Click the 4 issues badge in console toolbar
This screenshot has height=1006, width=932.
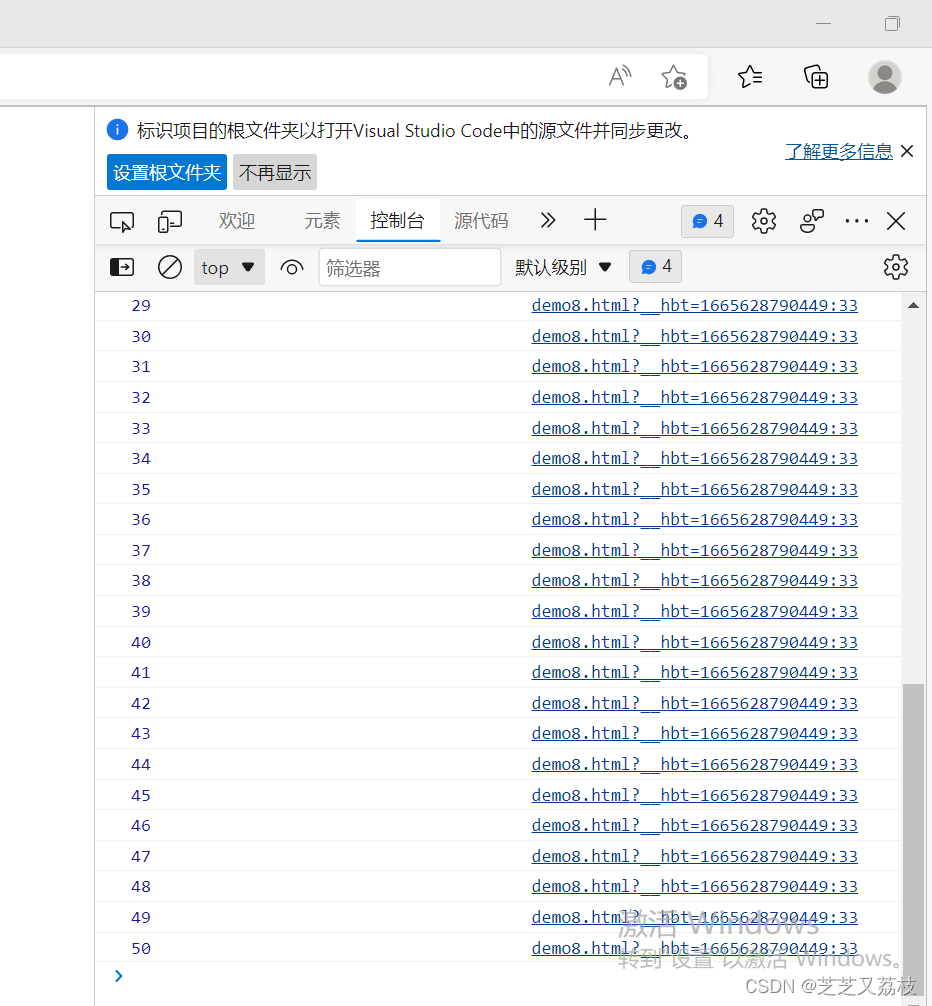tap(656, 266)
